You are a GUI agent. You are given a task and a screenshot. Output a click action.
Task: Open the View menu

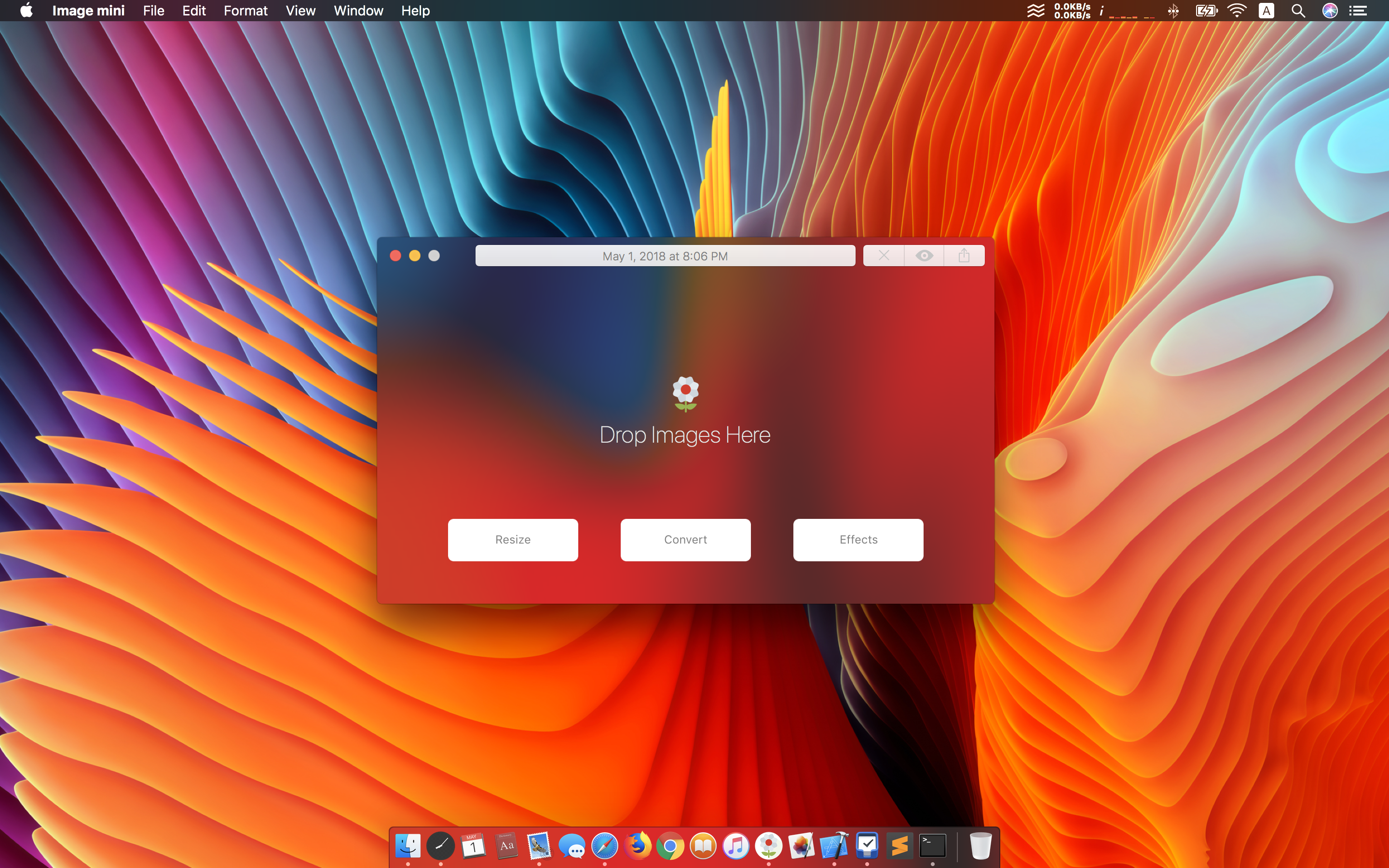tap(300, 10)
